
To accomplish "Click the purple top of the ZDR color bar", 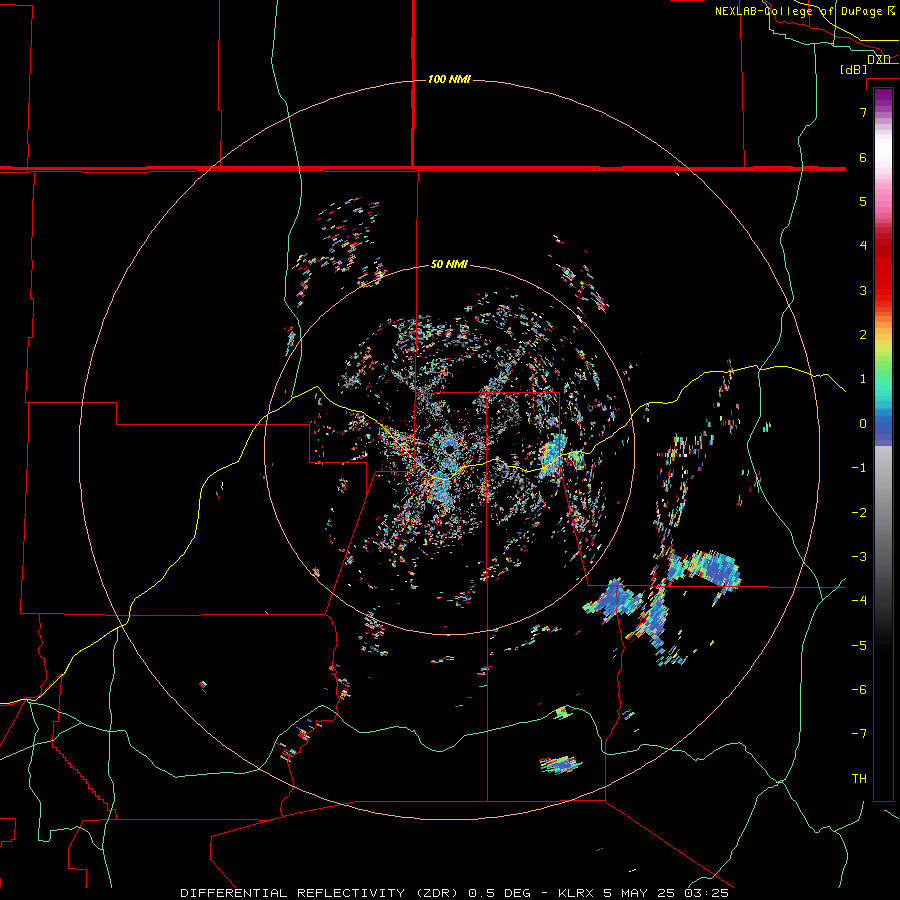I will click(883, 98).
